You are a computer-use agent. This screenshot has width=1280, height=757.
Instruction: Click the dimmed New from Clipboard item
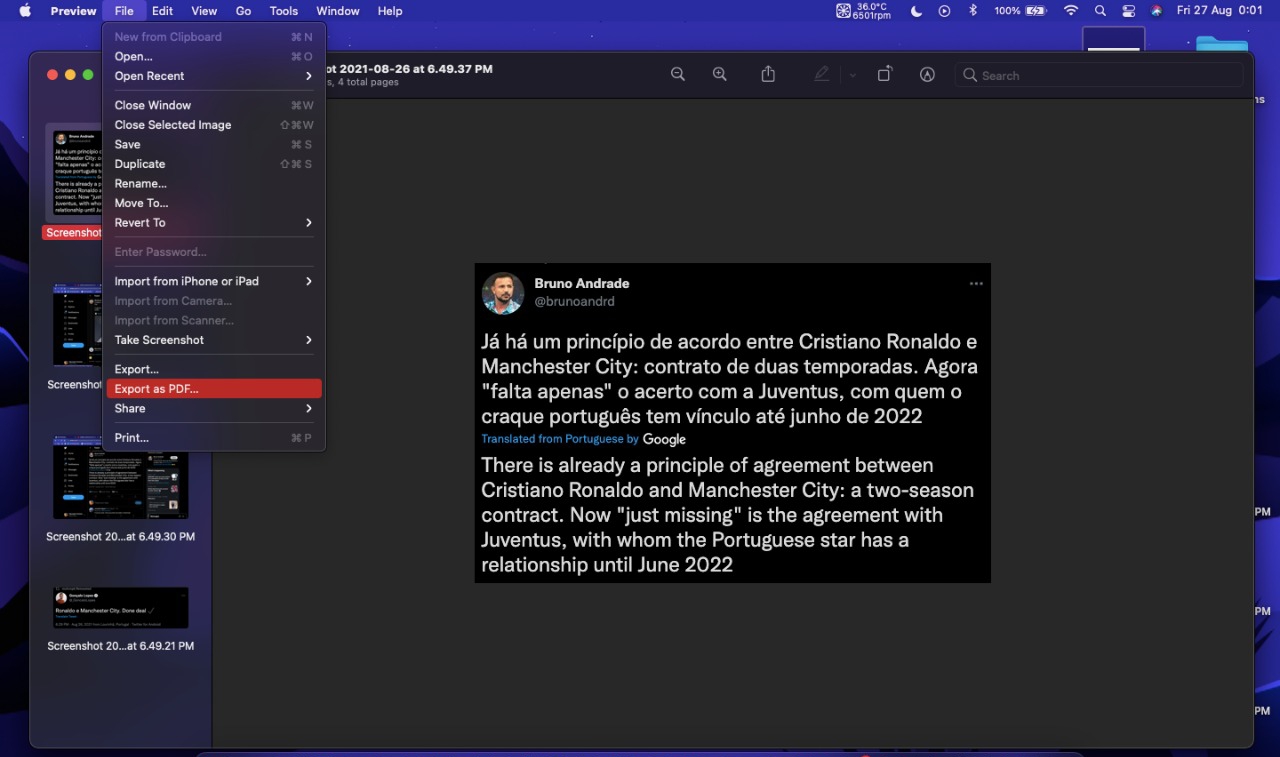(x=214, y=37)
